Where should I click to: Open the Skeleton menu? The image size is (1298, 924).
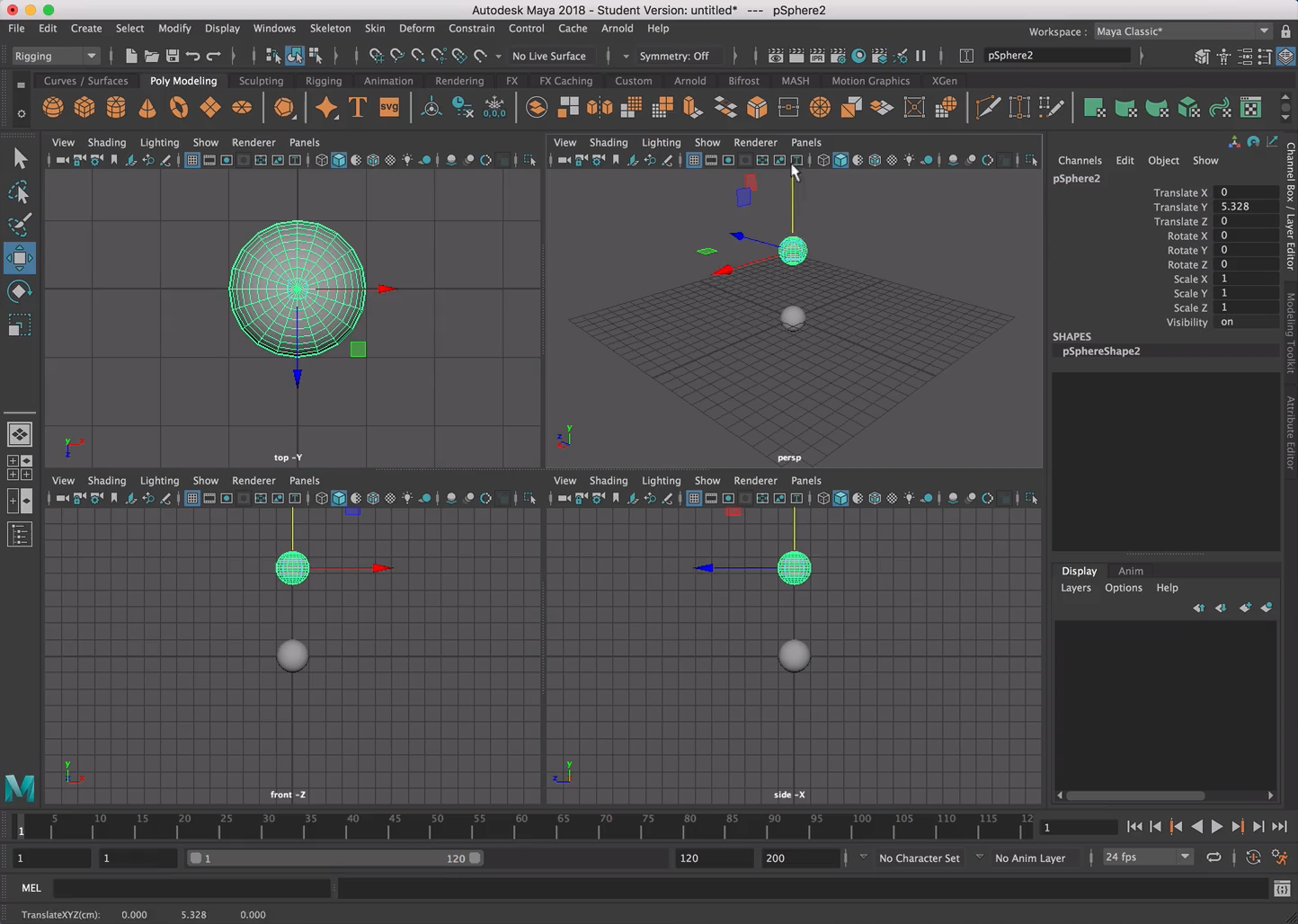pyautogui.click(x=330, y=28)
